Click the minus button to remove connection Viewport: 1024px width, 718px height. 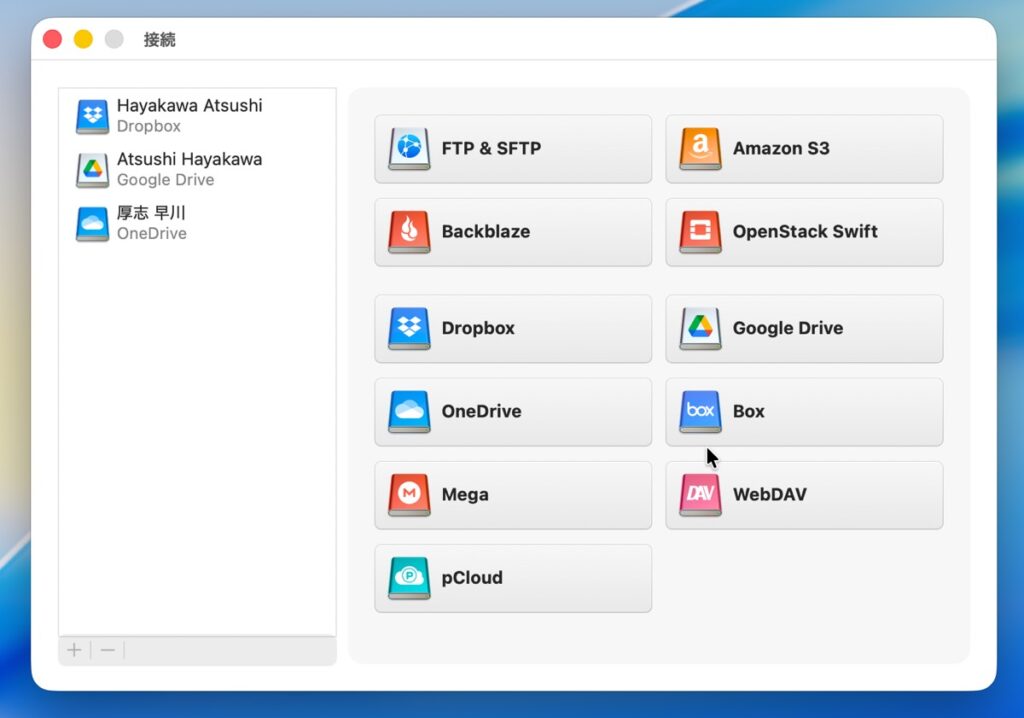point(108,651)
